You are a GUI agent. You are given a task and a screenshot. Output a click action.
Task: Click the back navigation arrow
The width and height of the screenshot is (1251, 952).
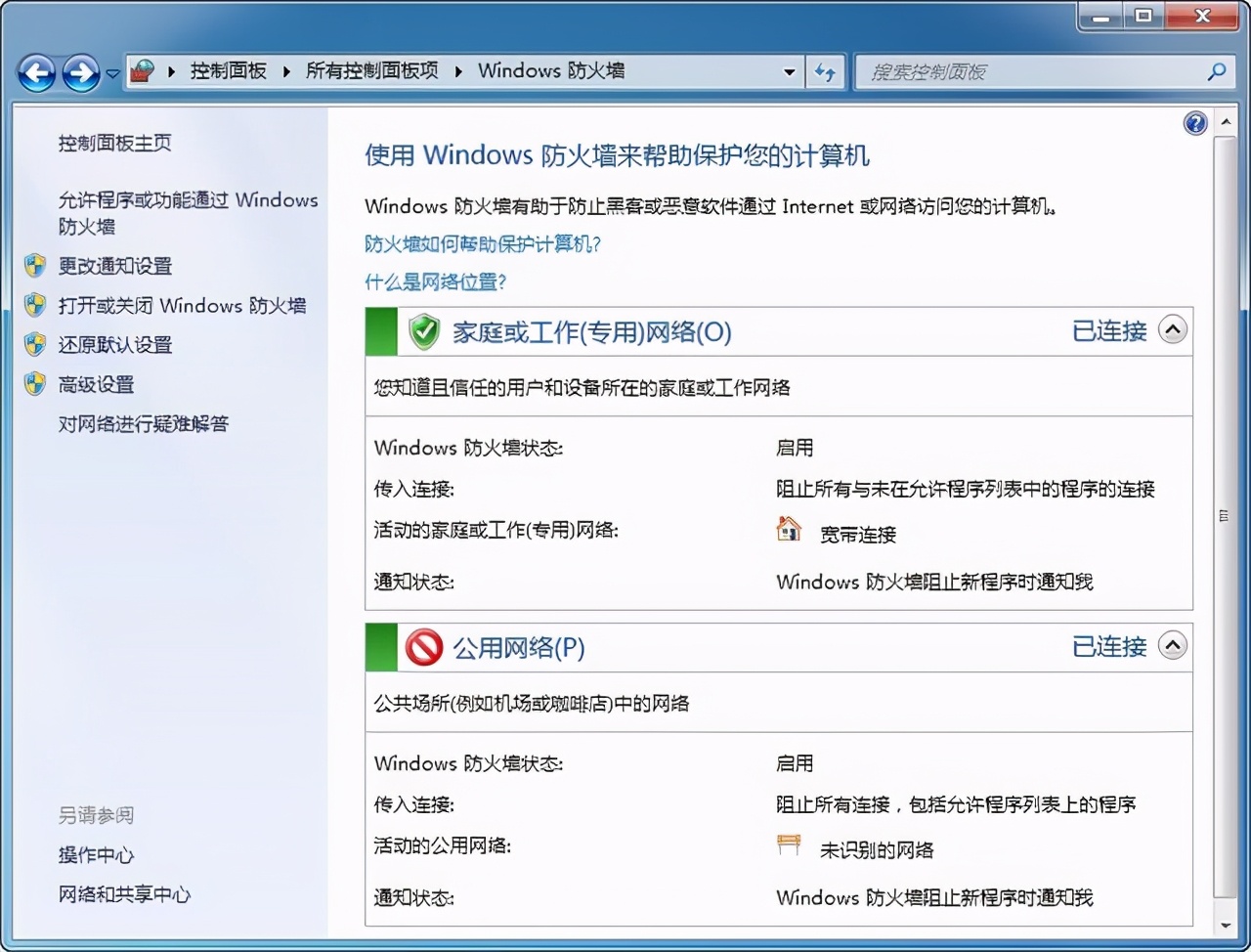[x=36, y=71]
